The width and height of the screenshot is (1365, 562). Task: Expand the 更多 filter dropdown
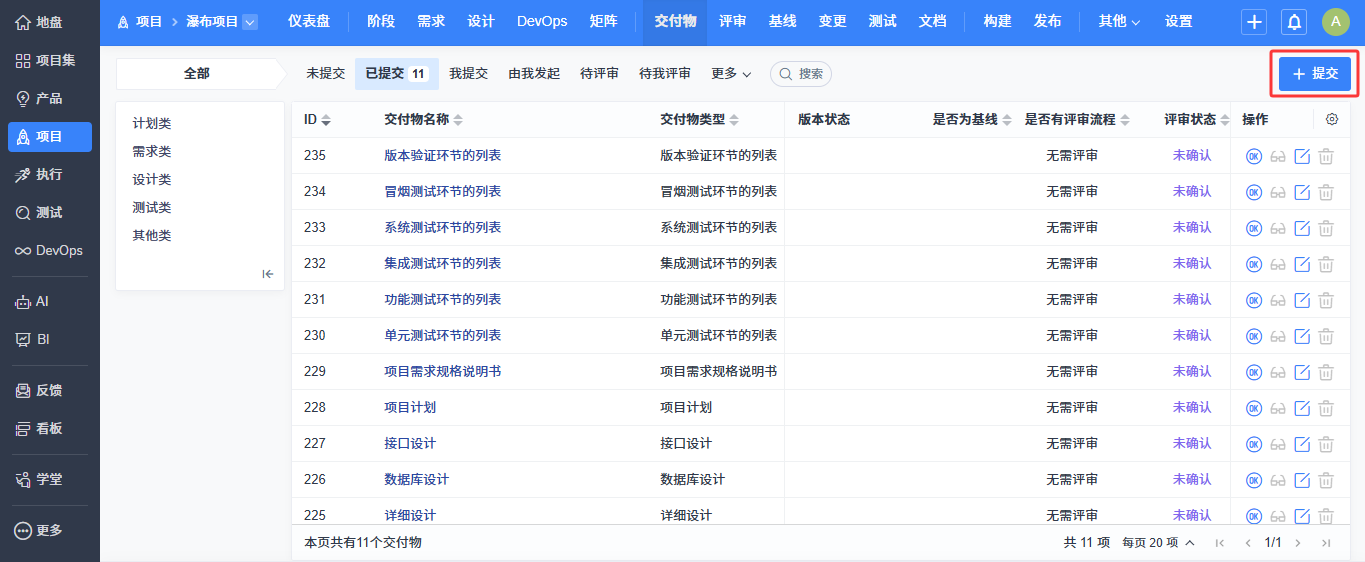click(731, 74)
